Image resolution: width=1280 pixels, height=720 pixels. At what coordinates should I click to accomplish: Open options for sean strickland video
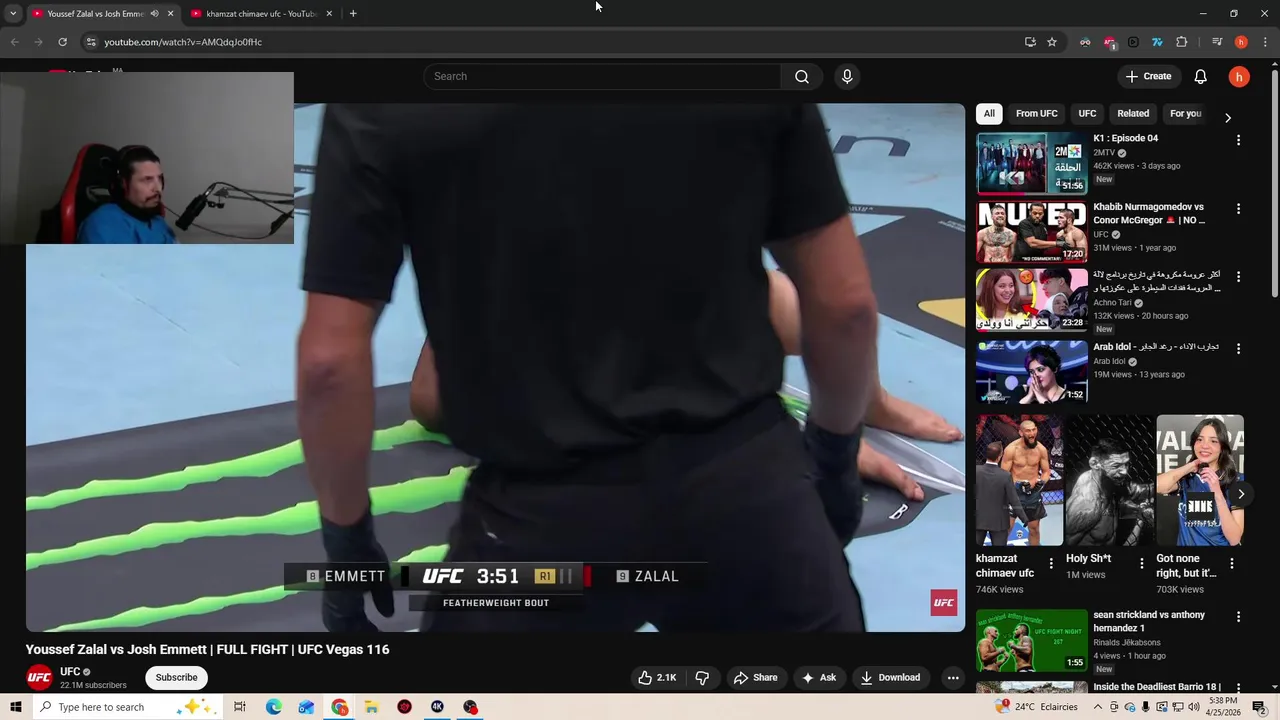point(1238,617)
